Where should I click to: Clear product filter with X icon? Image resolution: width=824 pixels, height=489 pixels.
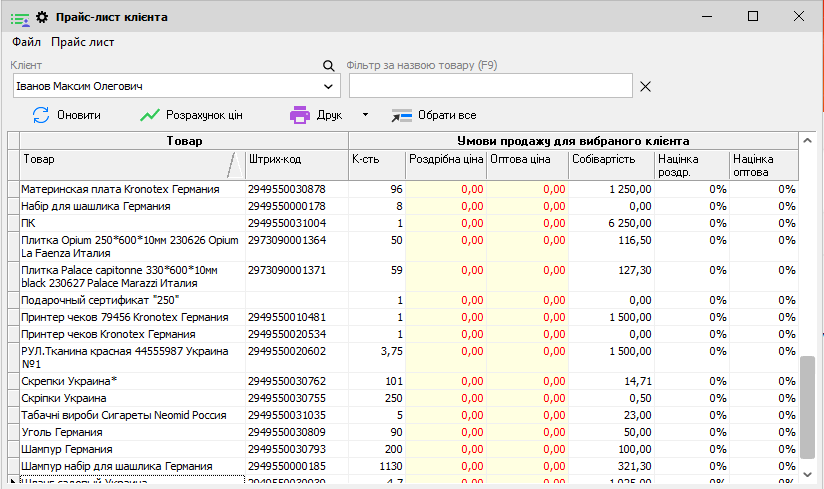pos(645,87)
